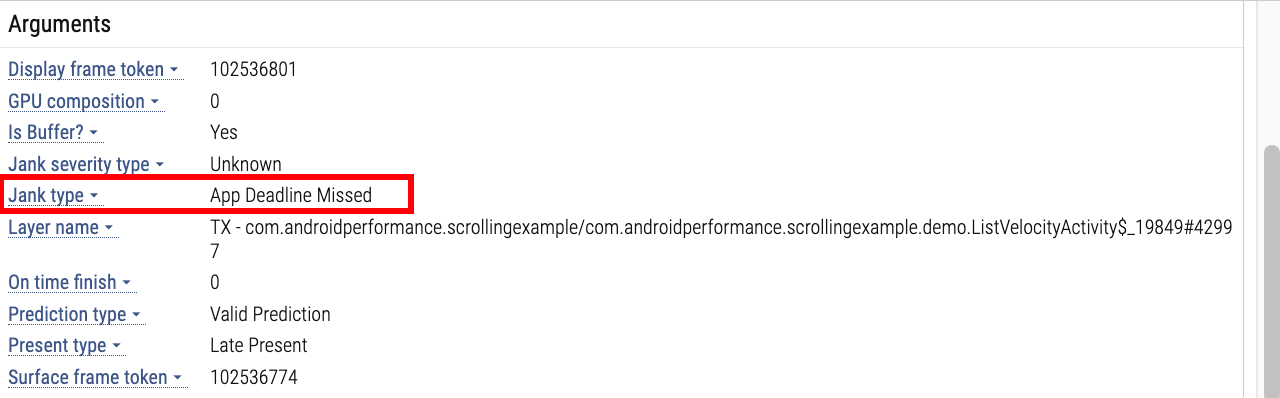Click the Yes value for Is Buffer

coord(224,132)
